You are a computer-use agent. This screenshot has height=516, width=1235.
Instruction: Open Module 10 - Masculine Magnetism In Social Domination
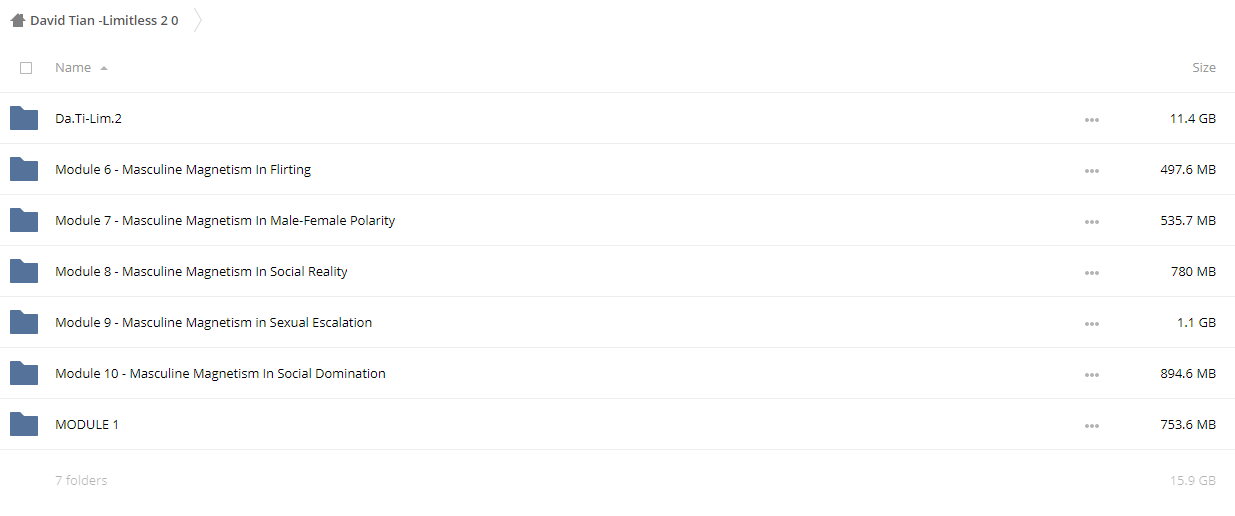[x=220, y=373]
